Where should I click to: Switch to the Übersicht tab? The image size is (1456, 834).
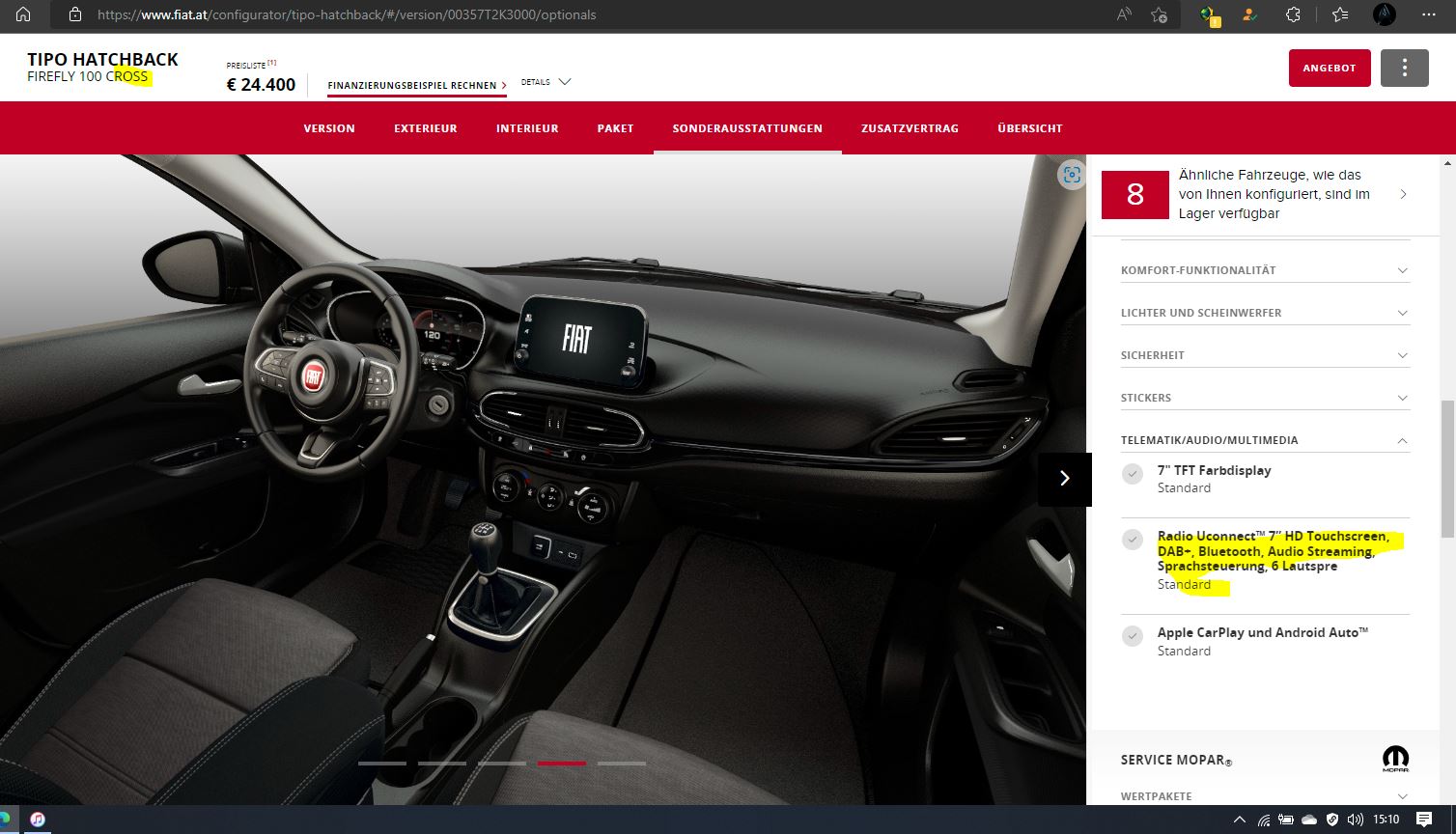pyautogui.click(x=1029, y=128)
